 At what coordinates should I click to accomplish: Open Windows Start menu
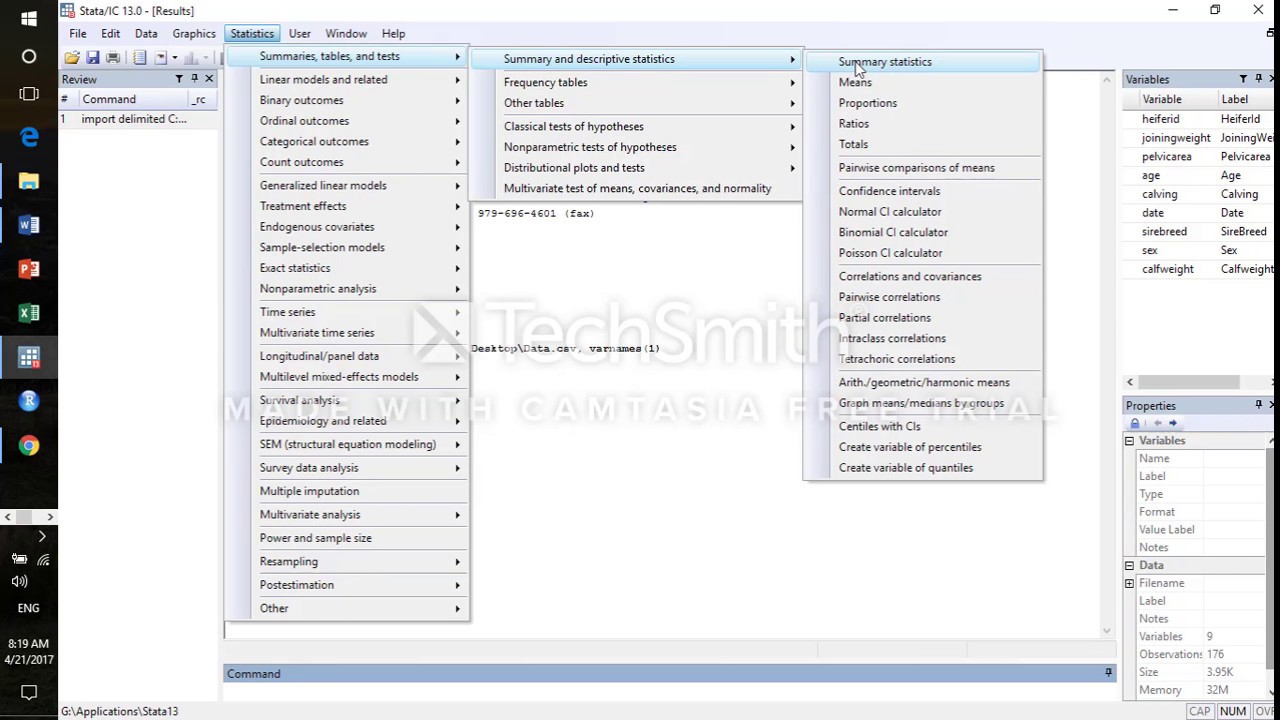point(29,18)
